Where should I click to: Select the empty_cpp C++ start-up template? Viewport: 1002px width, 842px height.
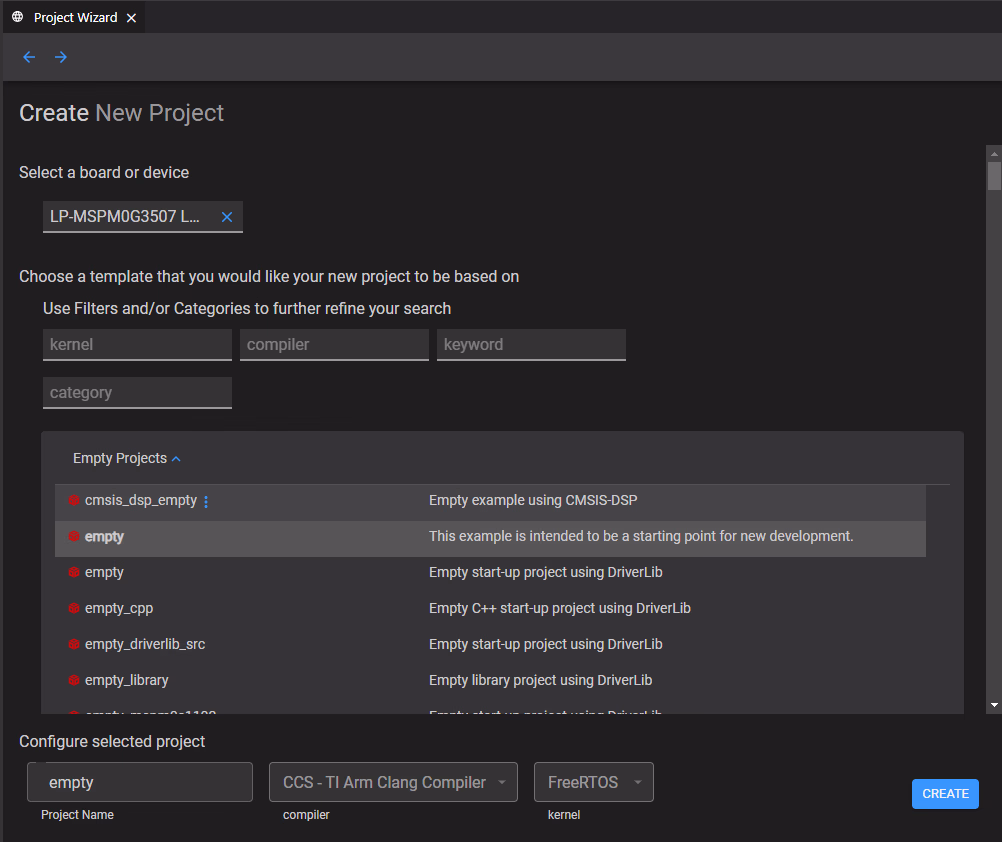click(119, 608)
